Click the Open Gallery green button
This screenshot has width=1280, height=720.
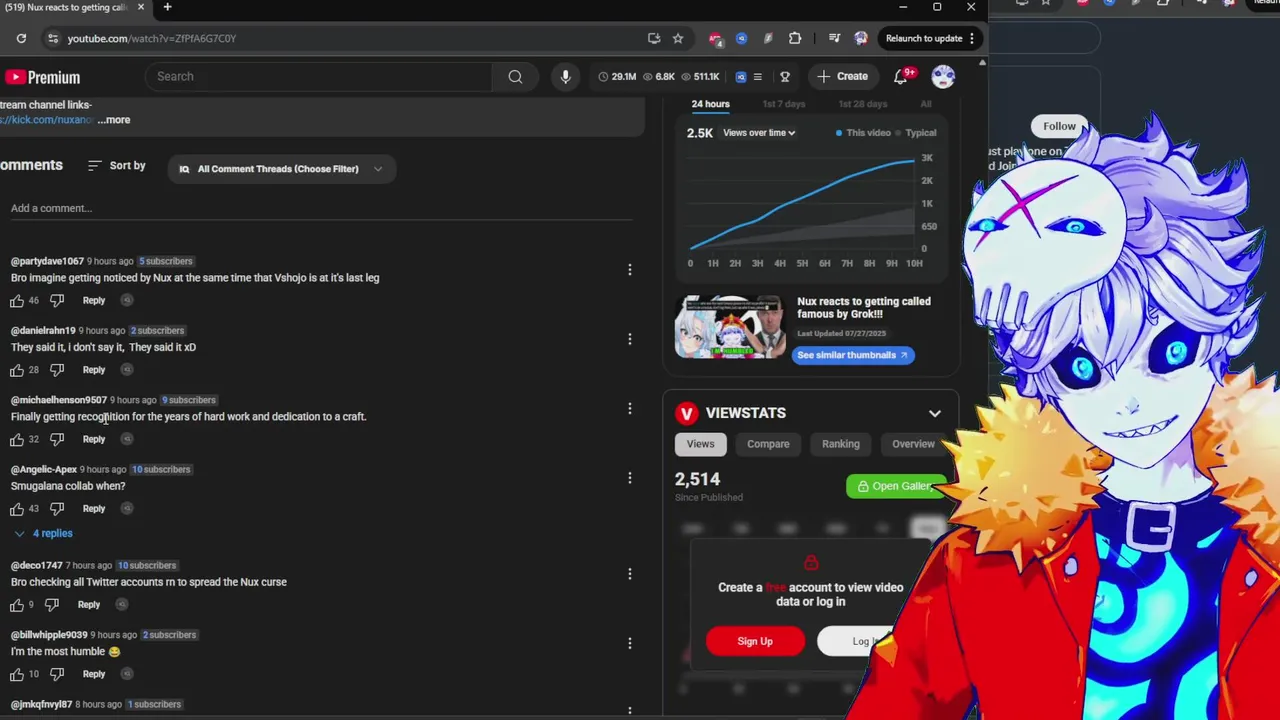(x=895, y=486)
